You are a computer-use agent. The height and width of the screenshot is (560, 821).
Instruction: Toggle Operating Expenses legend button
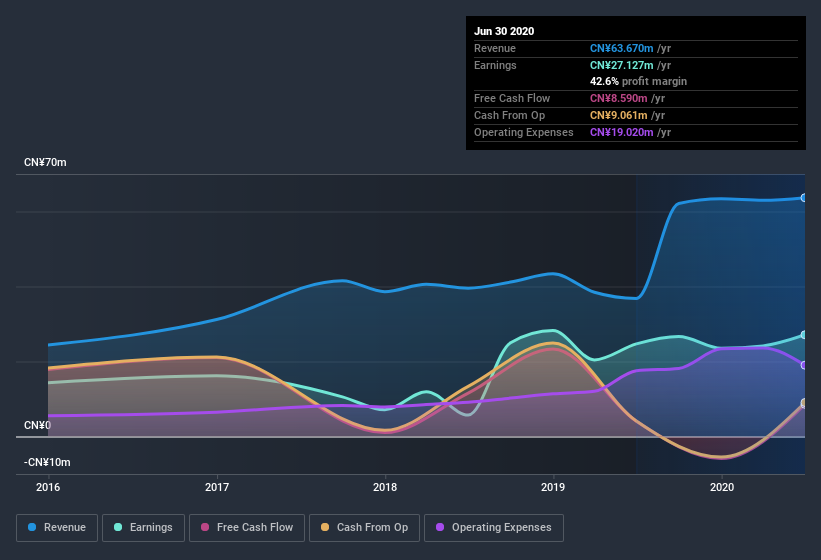[494, 528]
